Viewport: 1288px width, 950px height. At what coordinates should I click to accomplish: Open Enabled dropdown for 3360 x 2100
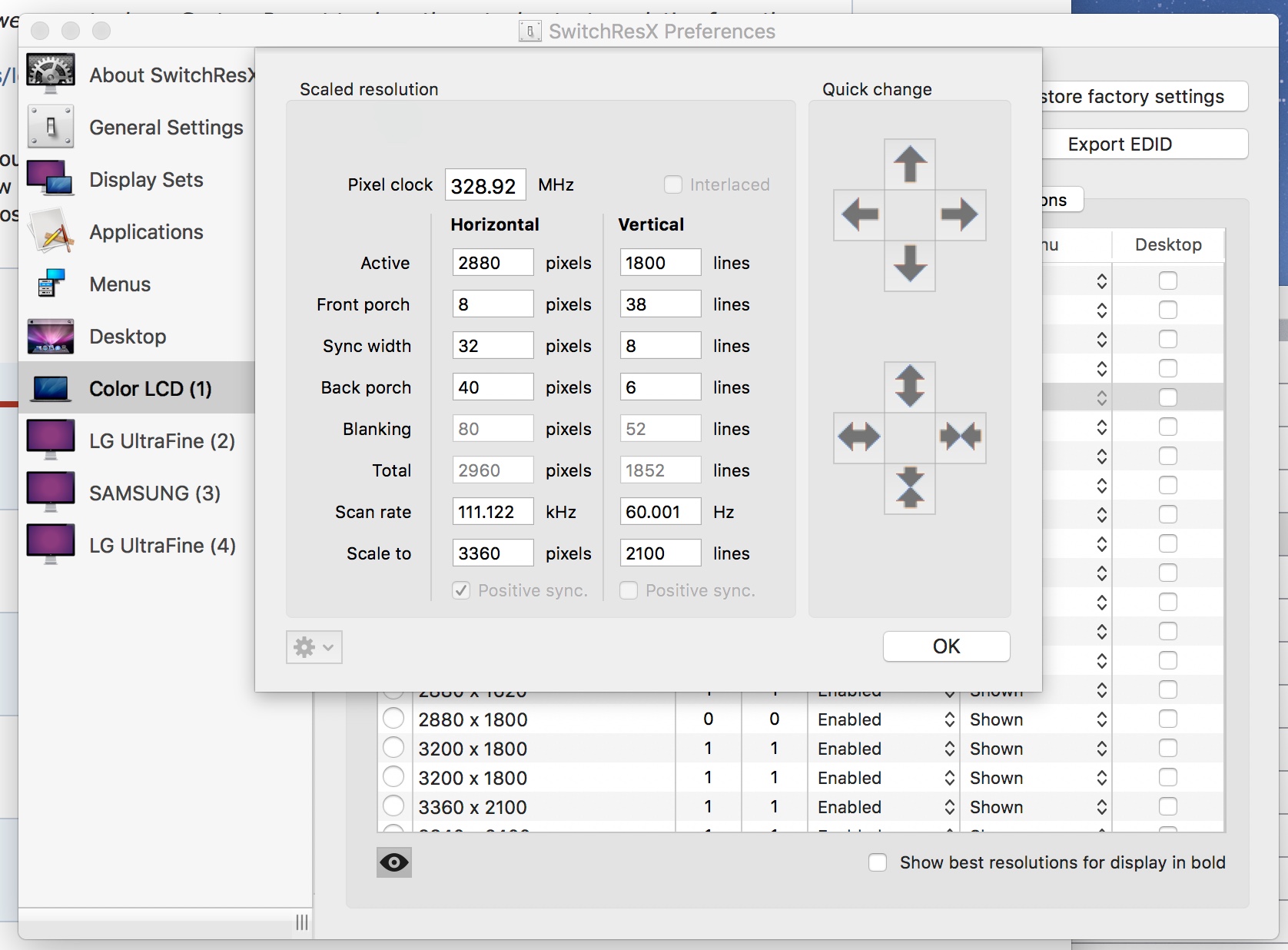pyautogui.click(x=885, y=807)
